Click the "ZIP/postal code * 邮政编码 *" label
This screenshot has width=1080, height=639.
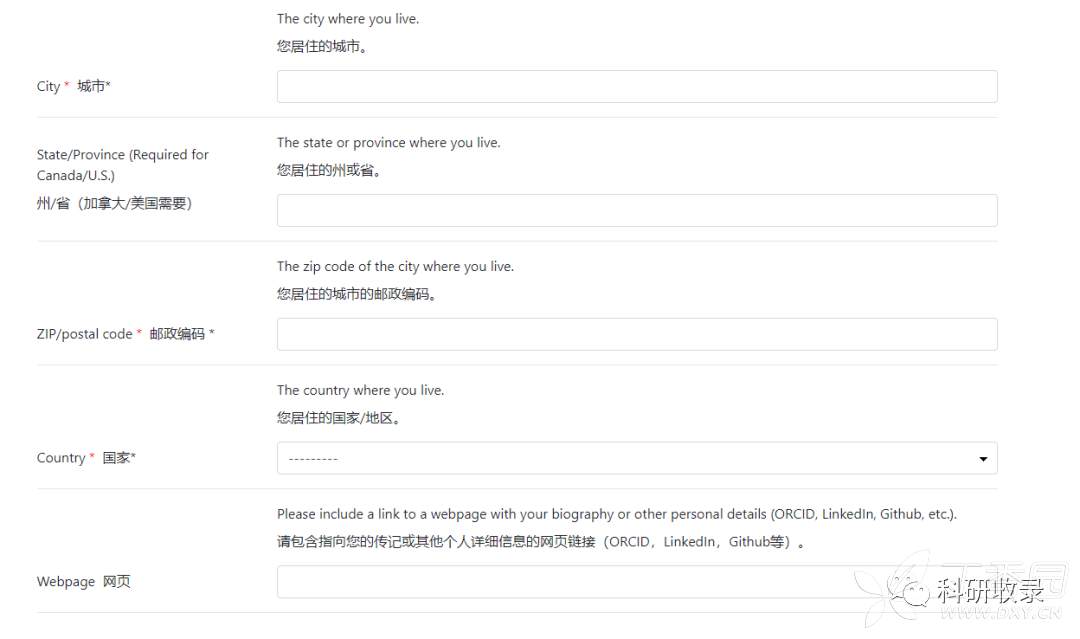coord(125,334)
